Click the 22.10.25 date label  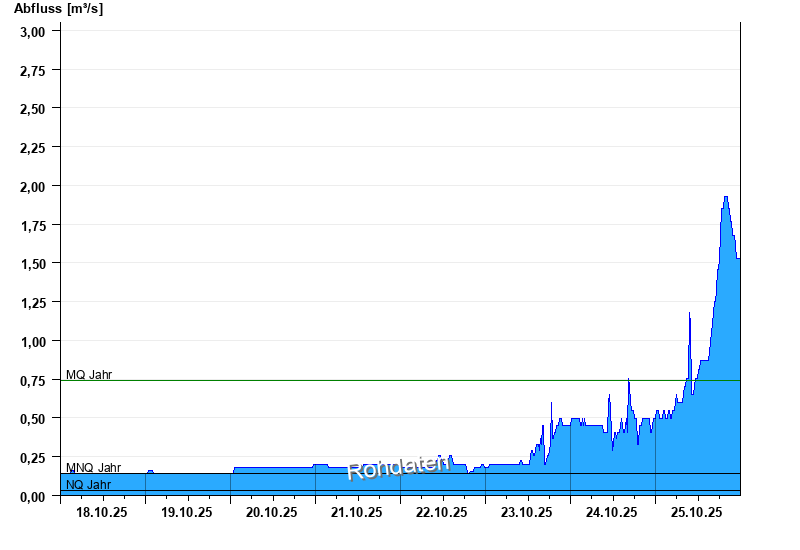[x=441, y=512]
